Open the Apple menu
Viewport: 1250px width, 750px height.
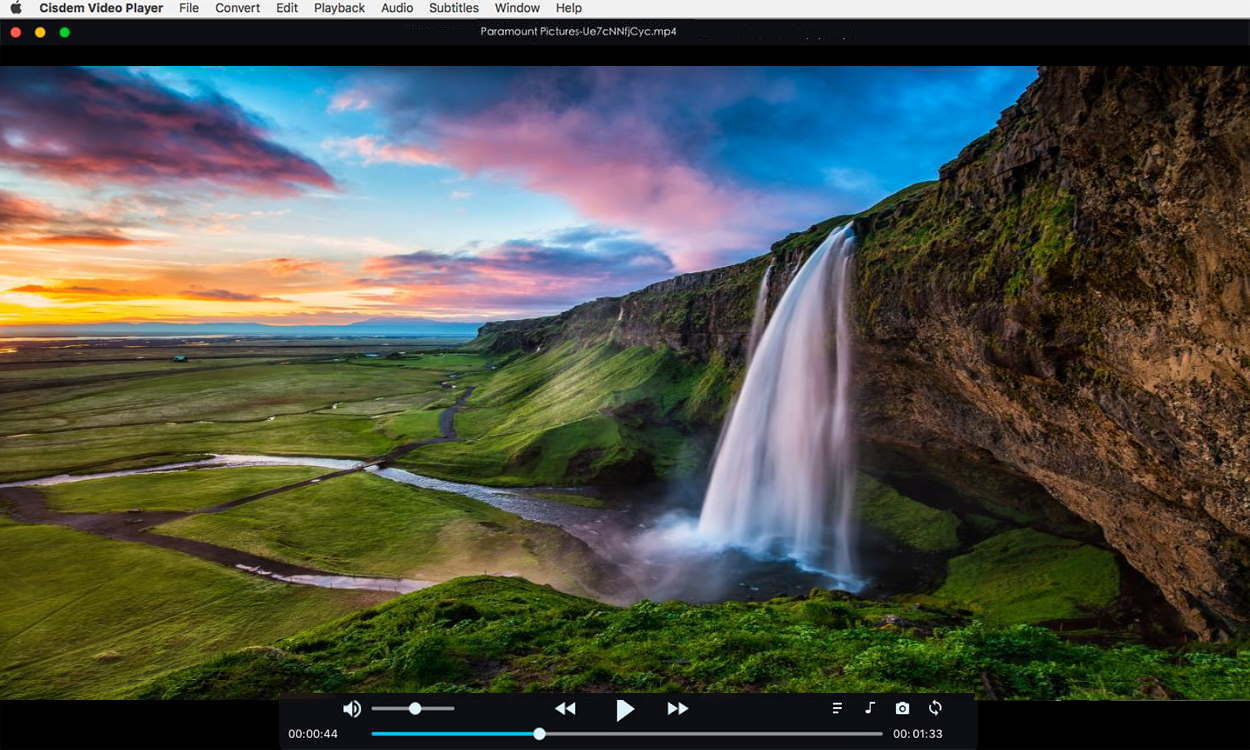[15, 8]
